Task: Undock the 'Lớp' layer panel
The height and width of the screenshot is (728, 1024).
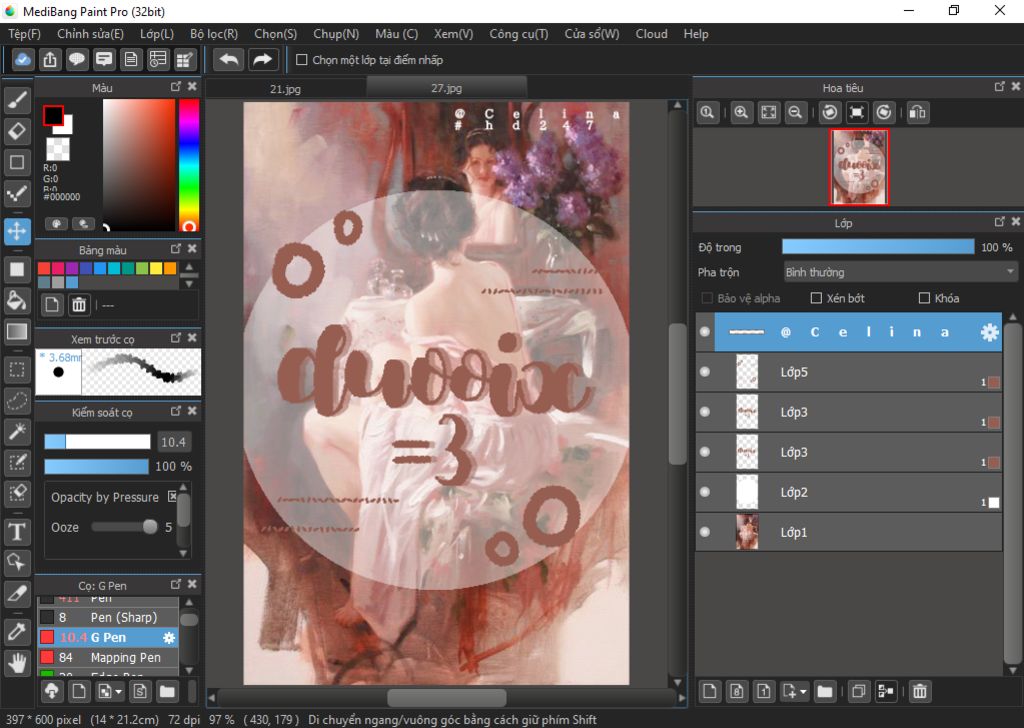Action: click(x=999, y=222)
